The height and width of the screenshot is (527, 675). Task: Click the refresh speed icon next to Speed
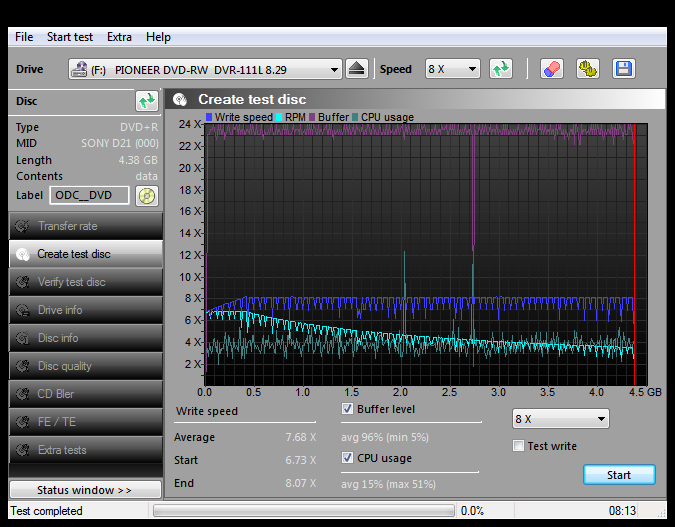click(501, 69)
